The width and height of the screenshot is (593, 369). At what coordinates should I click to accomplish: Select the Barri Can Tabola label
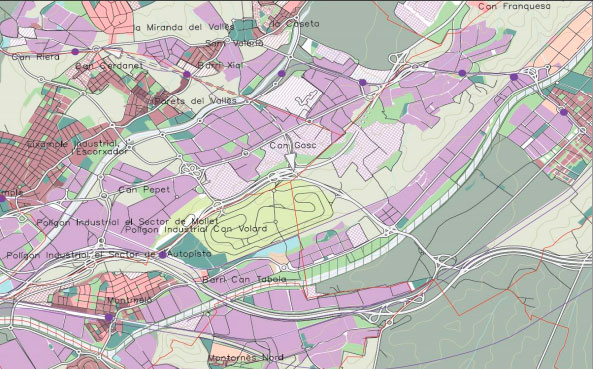pos(244,279)
